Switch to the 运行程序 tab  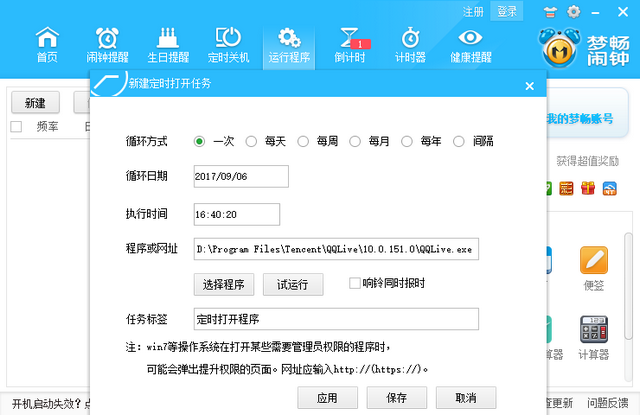tap(289, 44)
